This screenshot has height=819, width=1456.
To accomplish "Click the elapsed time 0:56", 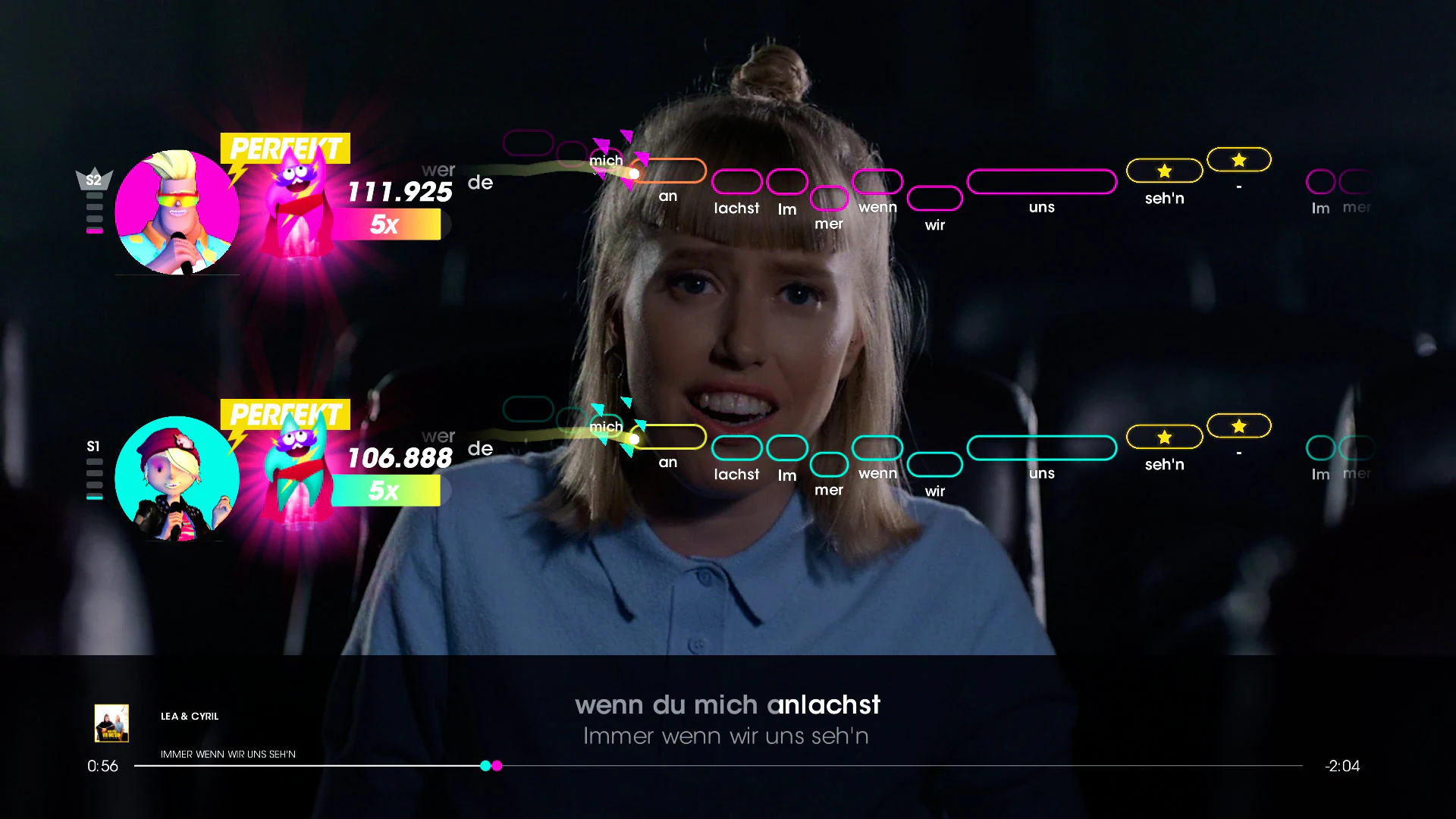I will 102,766.
